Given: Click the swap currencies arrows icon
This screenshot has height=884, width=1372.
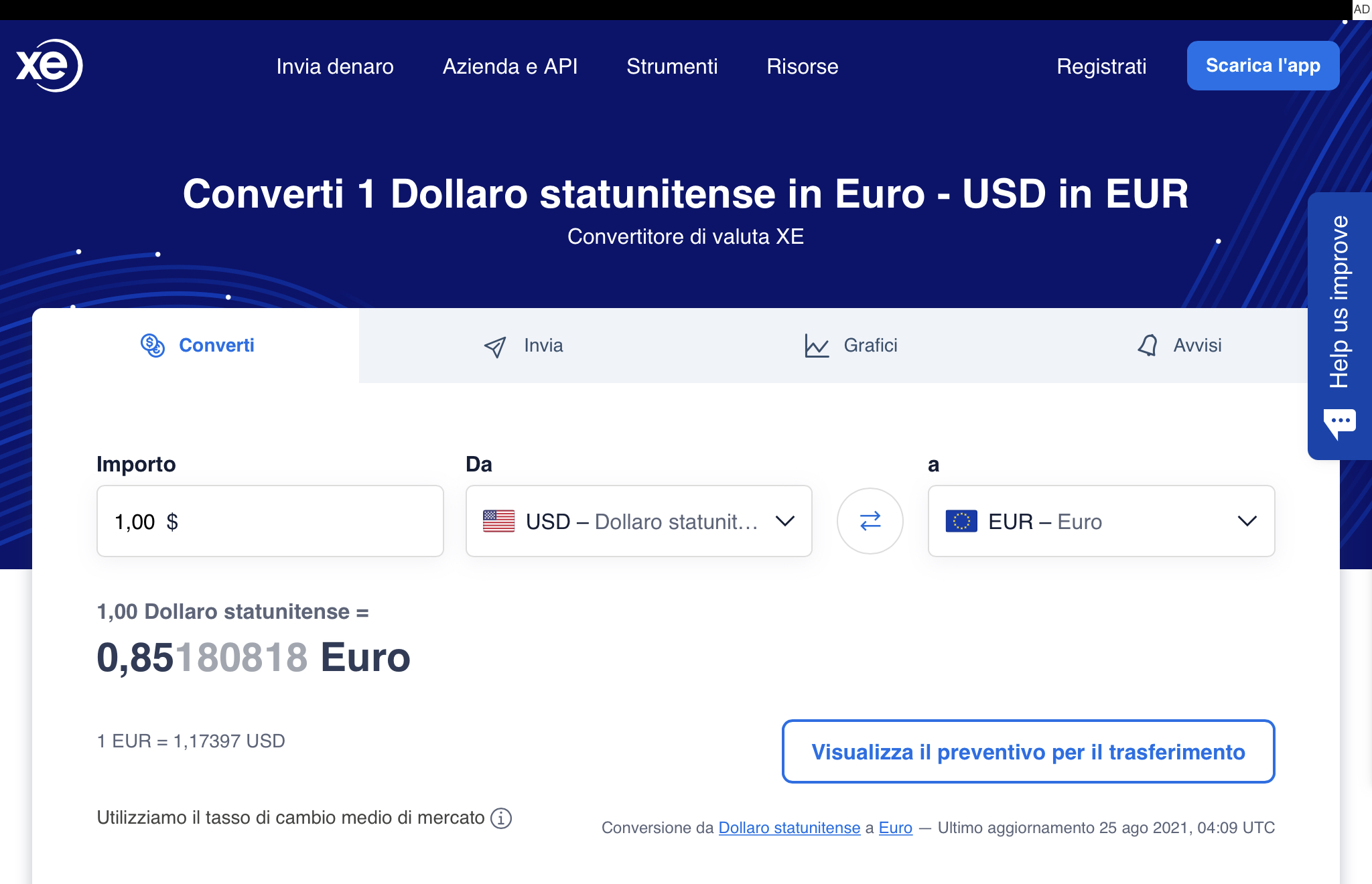Looking at the screenshot, I should pos(870,521).
